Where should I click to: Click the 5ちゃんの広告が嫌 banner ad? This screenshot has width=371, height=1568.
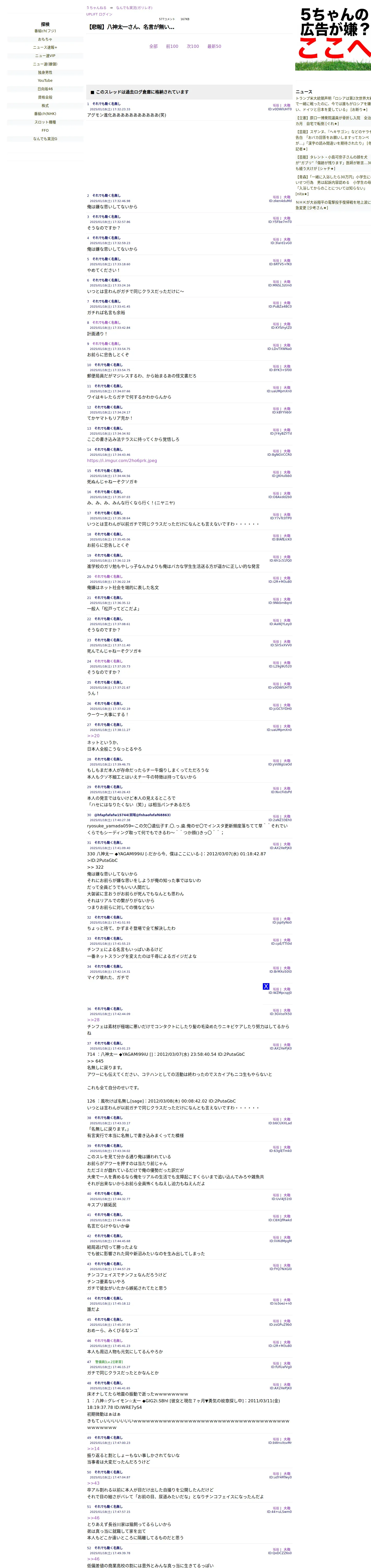pos(333,38)
